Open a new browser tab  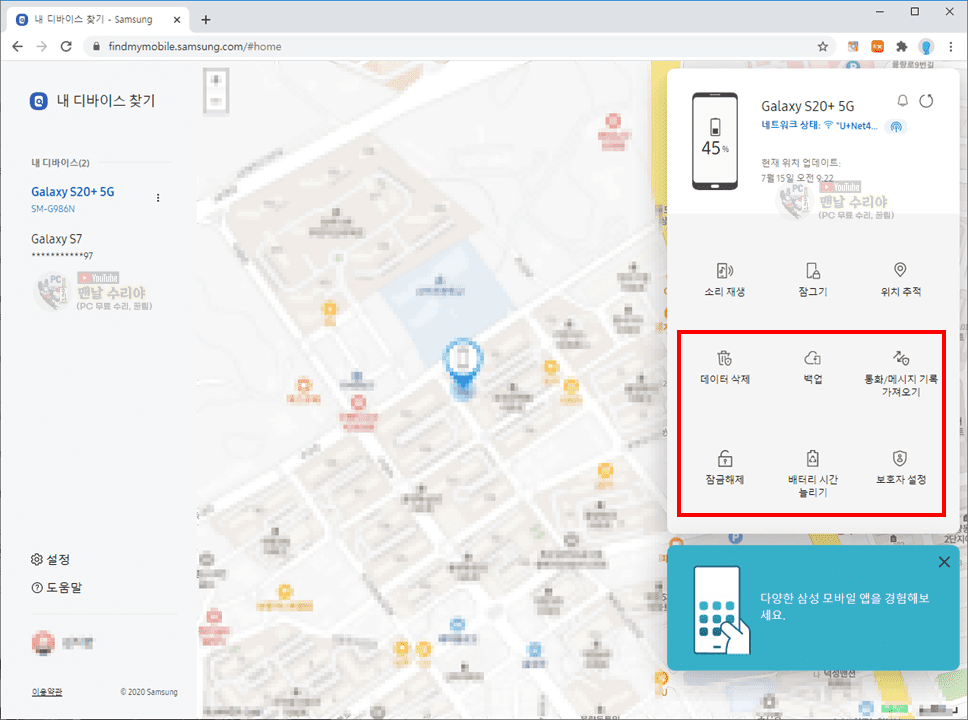click(x=206, y=20)
